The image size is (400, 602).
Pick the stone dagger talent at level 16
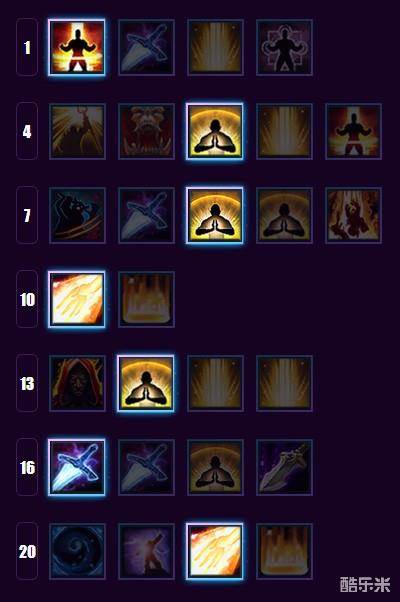click(284, 467)
